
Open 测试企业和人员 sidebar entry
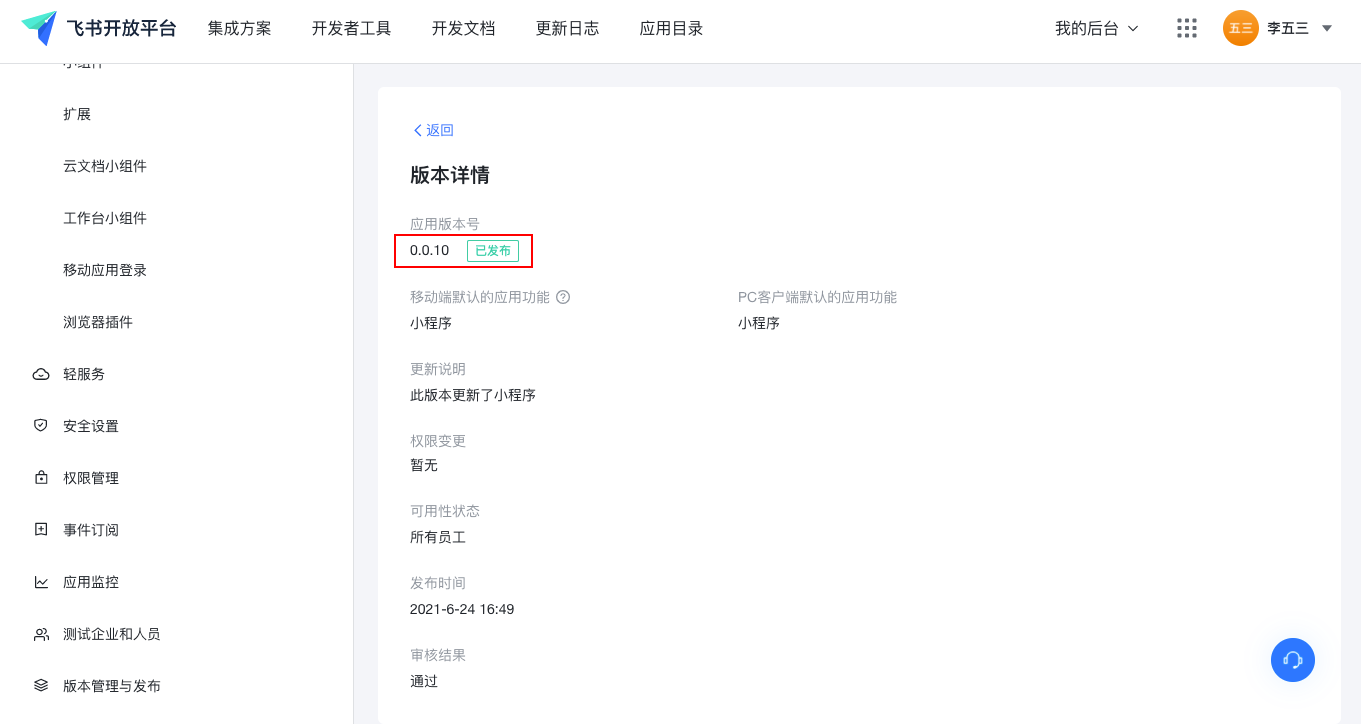111,634
